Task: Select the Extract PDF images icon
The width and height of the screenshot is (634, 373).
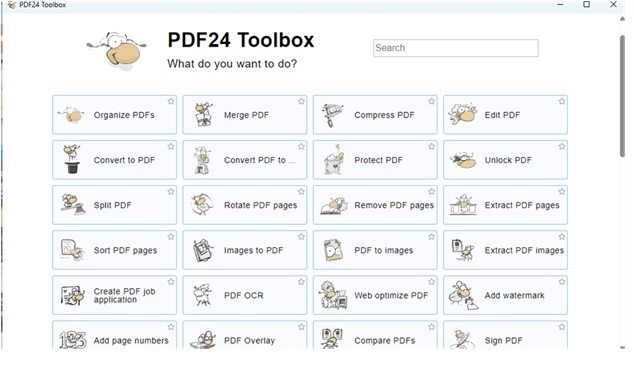Action: point(463,250)
